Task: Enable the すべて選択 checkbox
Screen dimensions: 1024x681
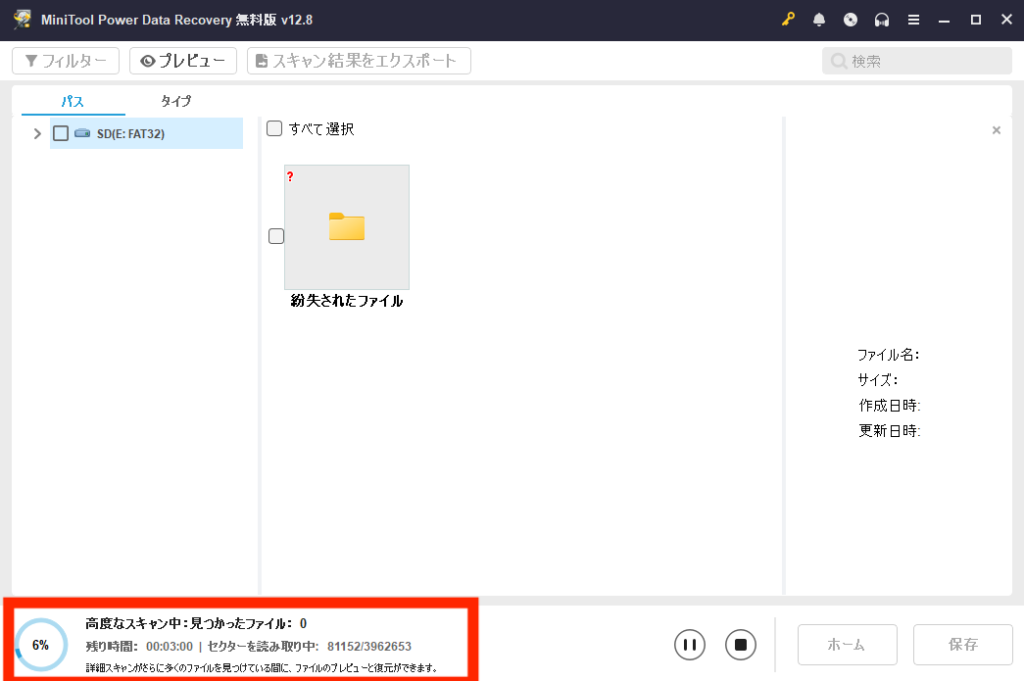Action: pyautogui.click(x=274, y=129)
